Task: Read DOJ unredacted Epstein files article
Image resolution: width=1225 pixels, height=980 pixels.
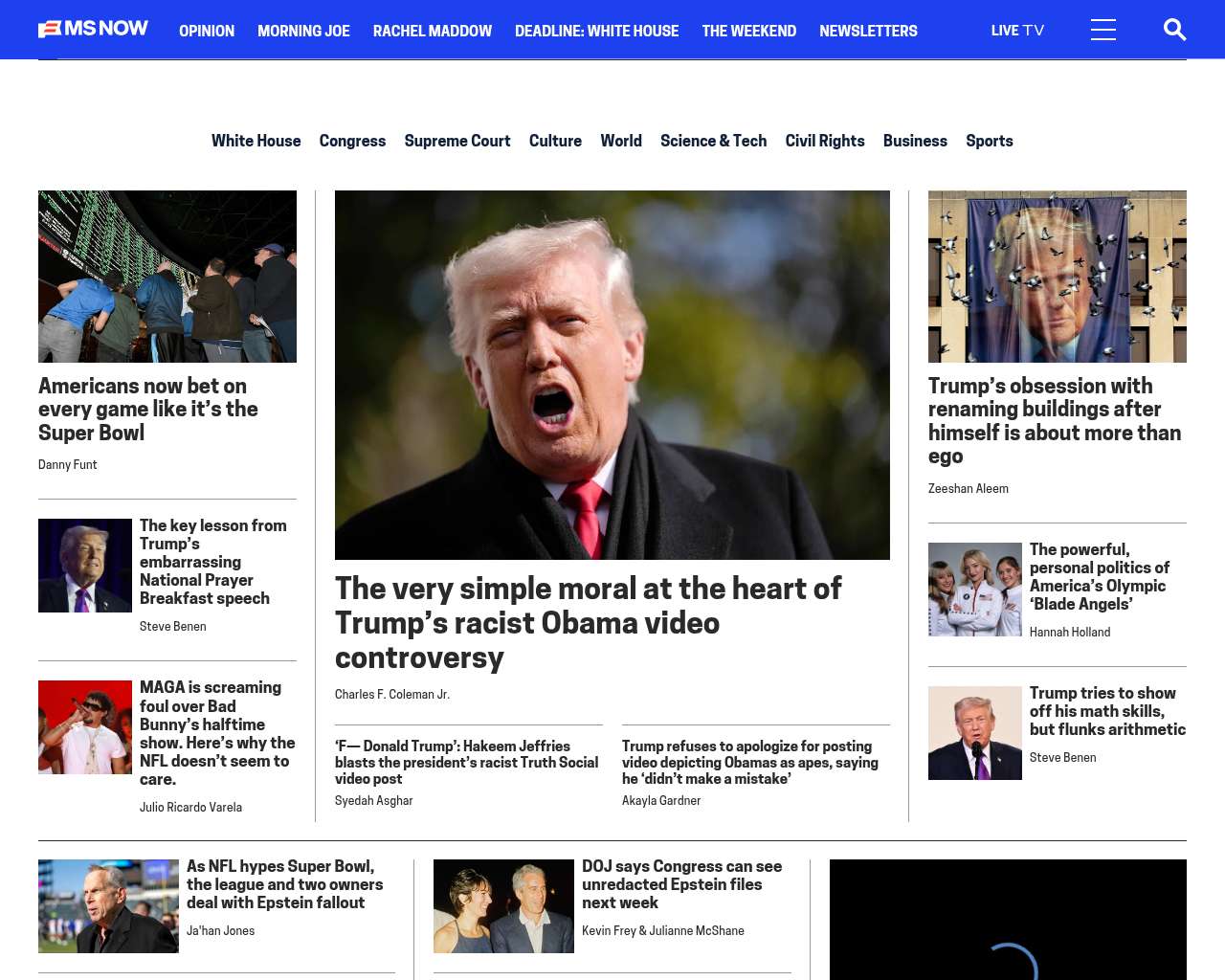Action: pyautogui.click(x=682, y=884)
